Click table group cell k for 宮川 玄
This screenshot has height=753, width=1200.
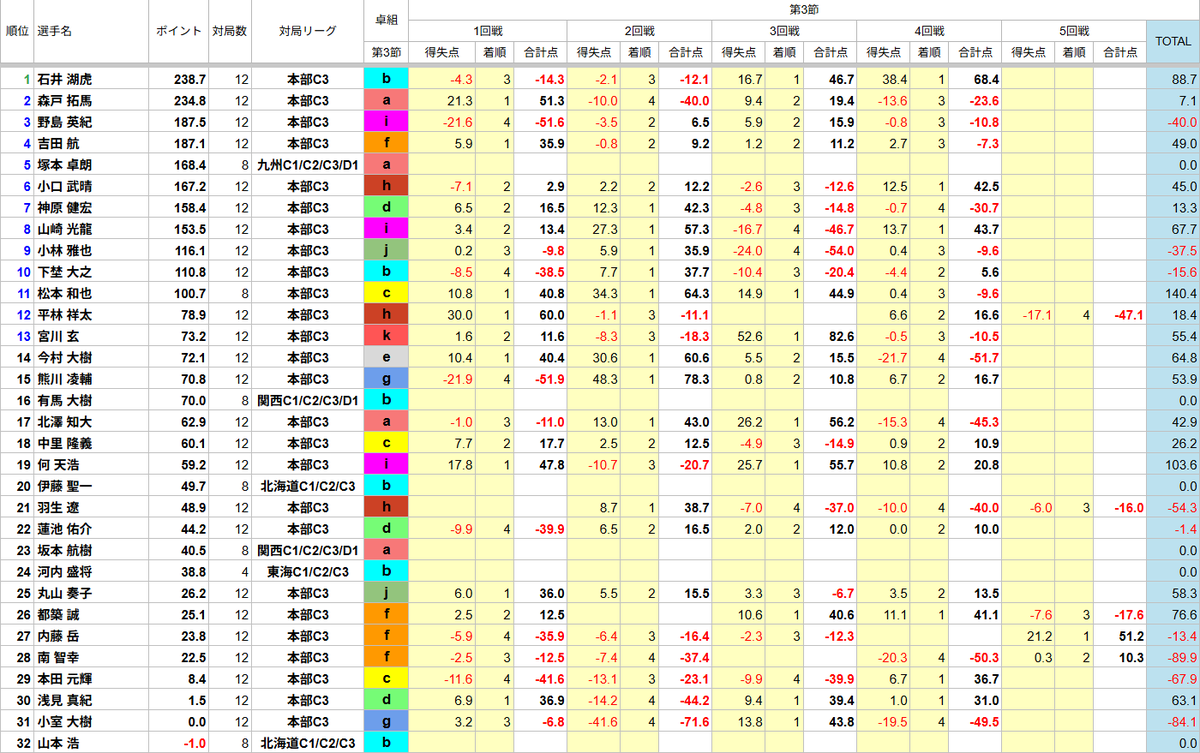[386, 336]
